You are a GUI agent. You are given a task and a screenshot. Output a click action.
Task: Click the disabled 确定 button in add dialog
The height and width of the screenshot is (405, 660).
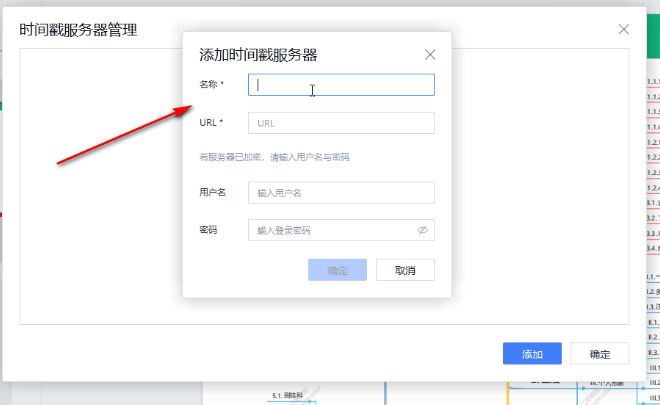[x=338, y=270]
